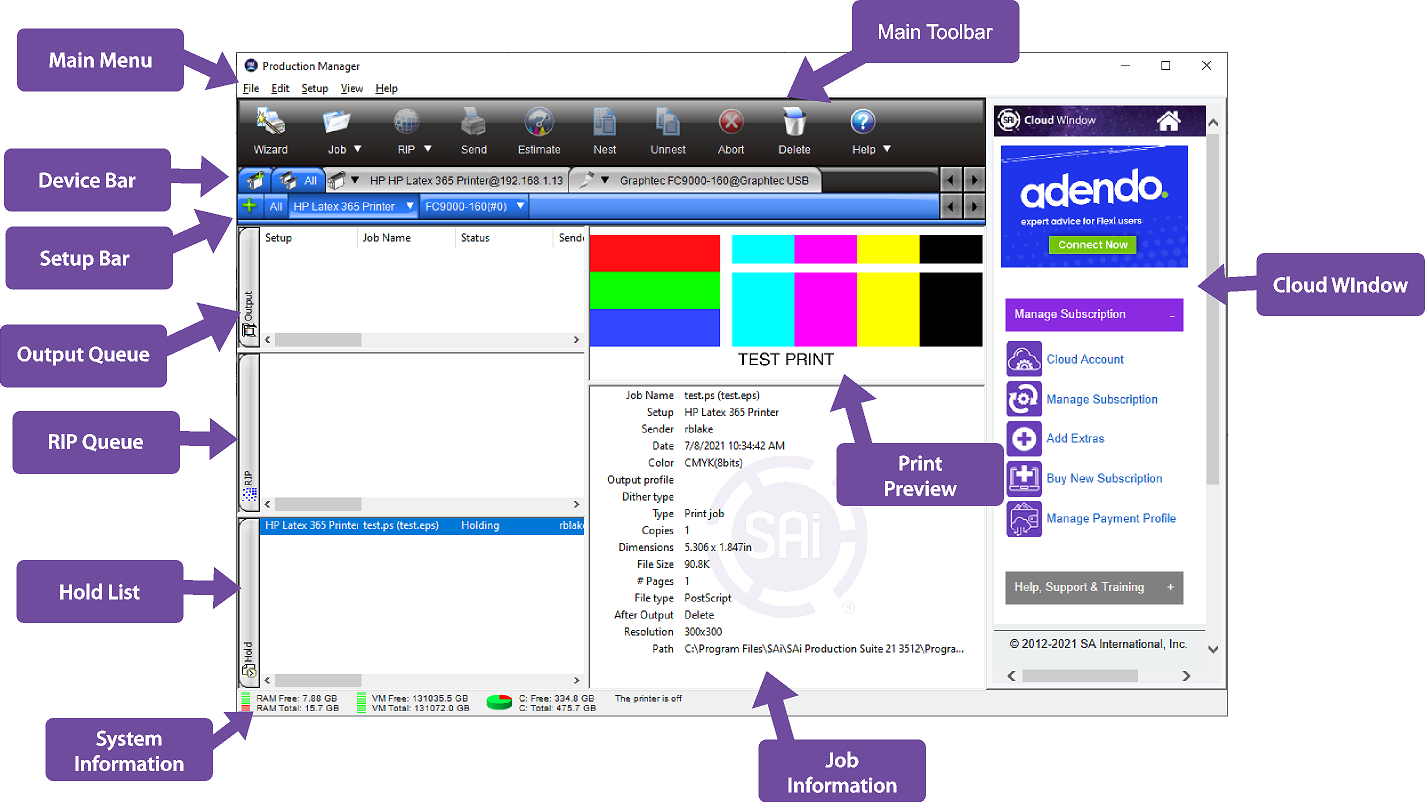
Task: Open the Job dropdown arrow
Action: pos(357,150)
